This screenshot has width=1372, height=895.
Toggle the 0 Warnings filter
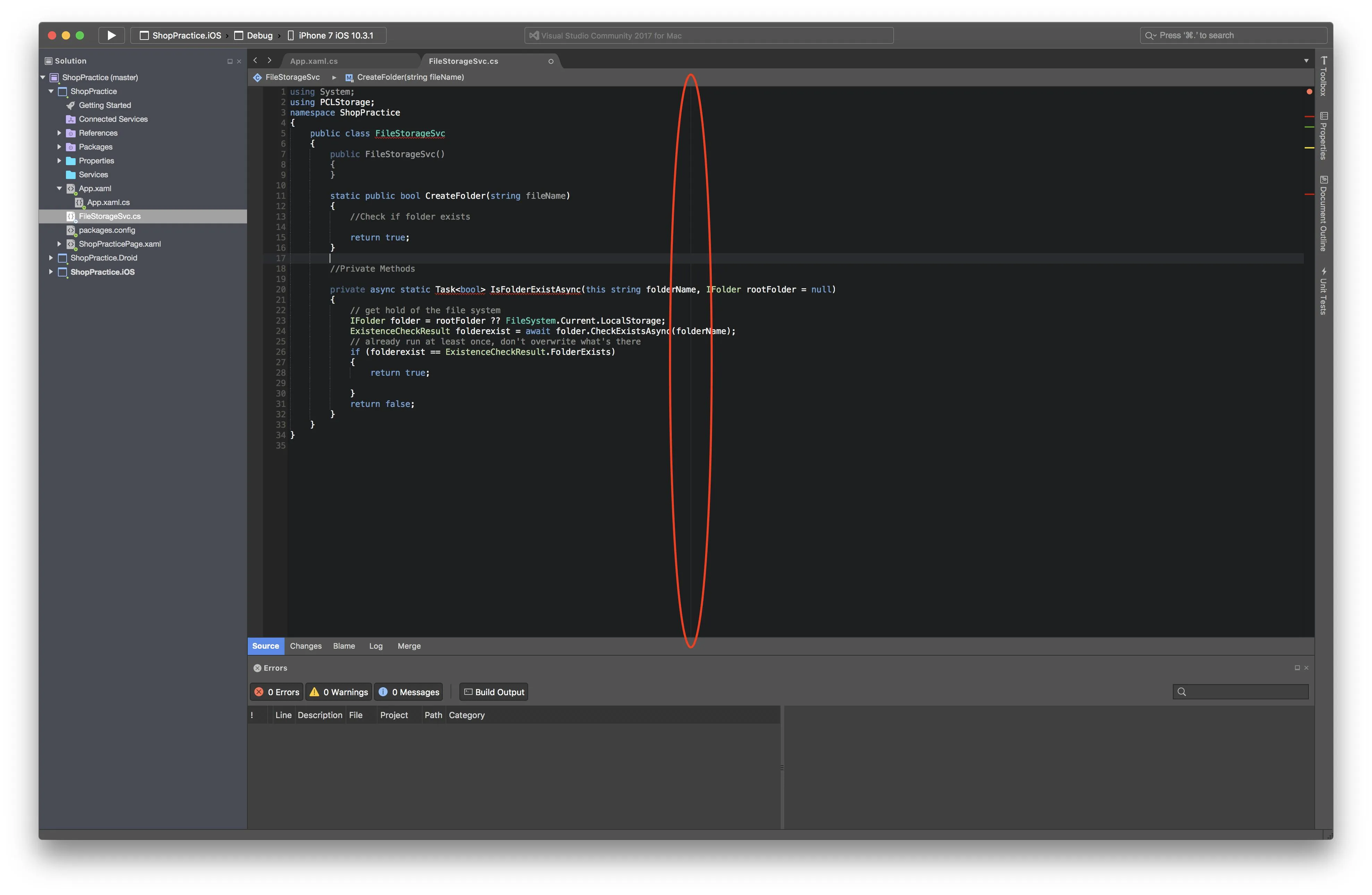click(x=338, y=692)
